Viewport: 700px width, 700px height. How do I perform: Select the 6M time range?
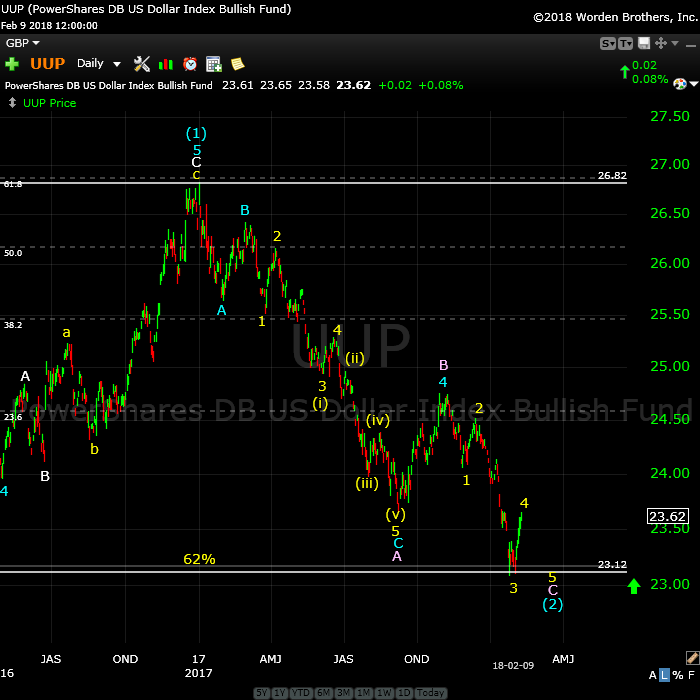pyautogui.click(x=323, y=693)
